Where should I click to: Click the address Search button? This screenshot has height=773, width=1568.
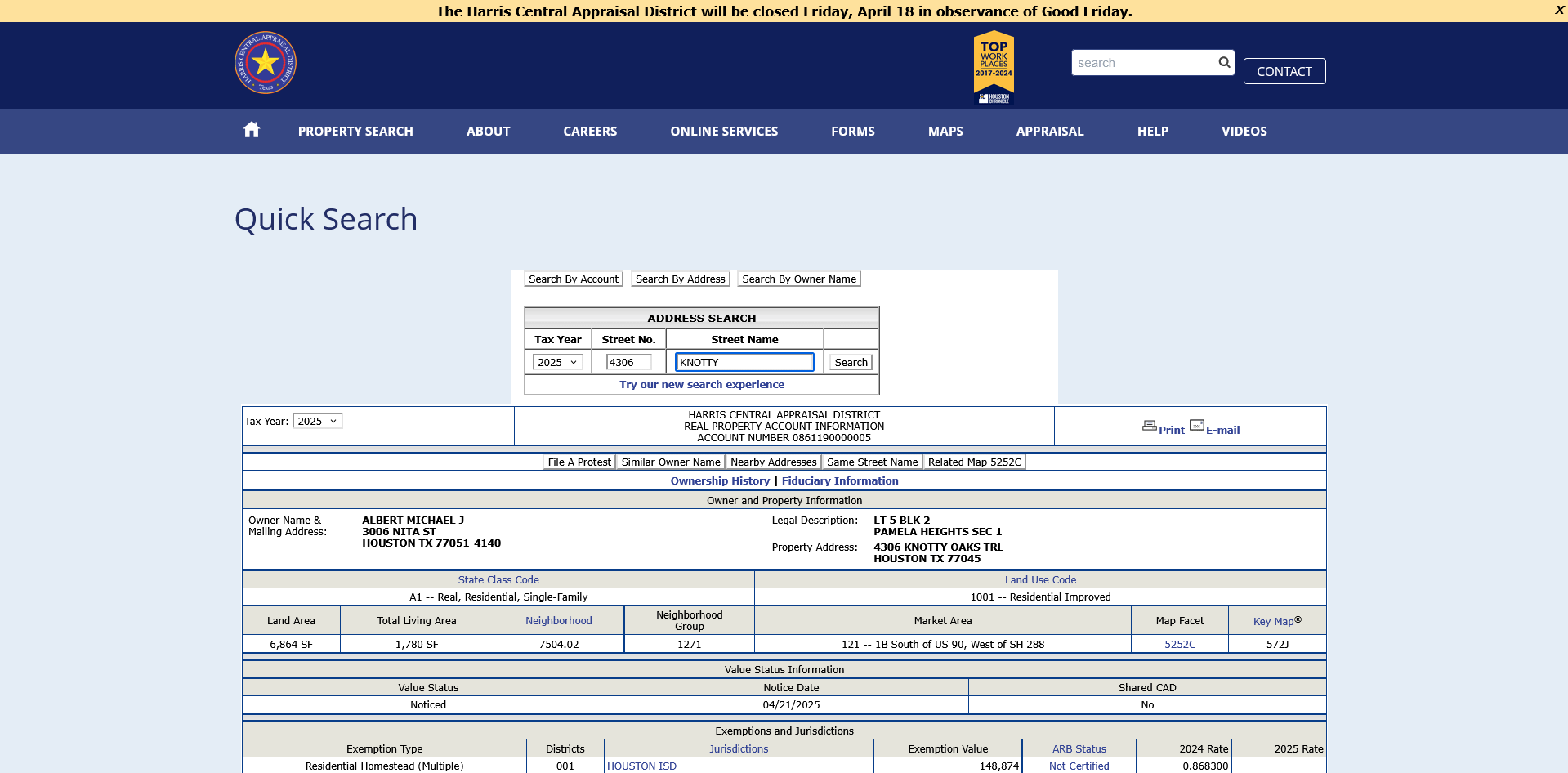point(851,362)
